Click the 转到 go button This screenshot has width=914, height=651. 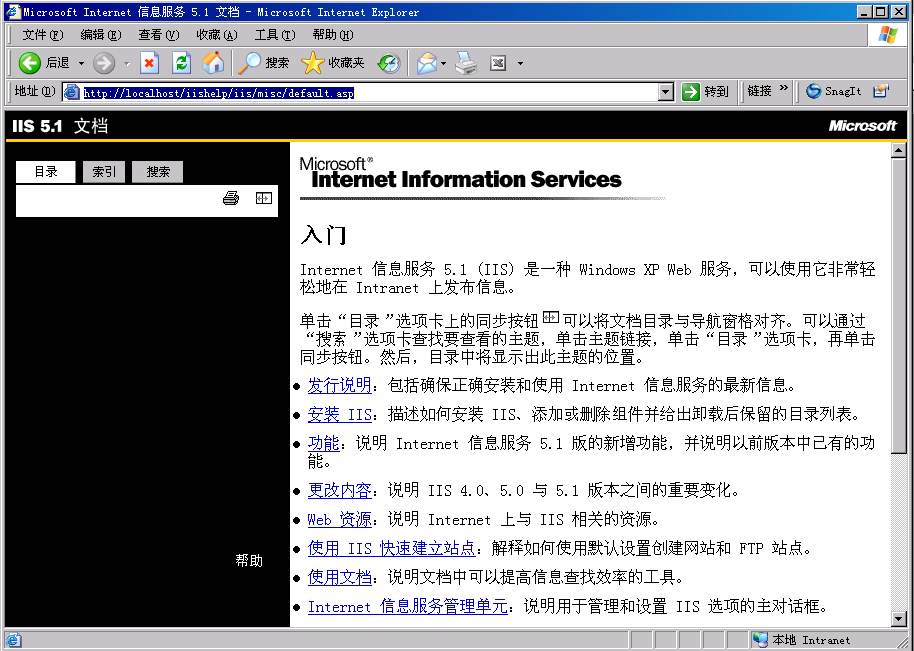705,92
